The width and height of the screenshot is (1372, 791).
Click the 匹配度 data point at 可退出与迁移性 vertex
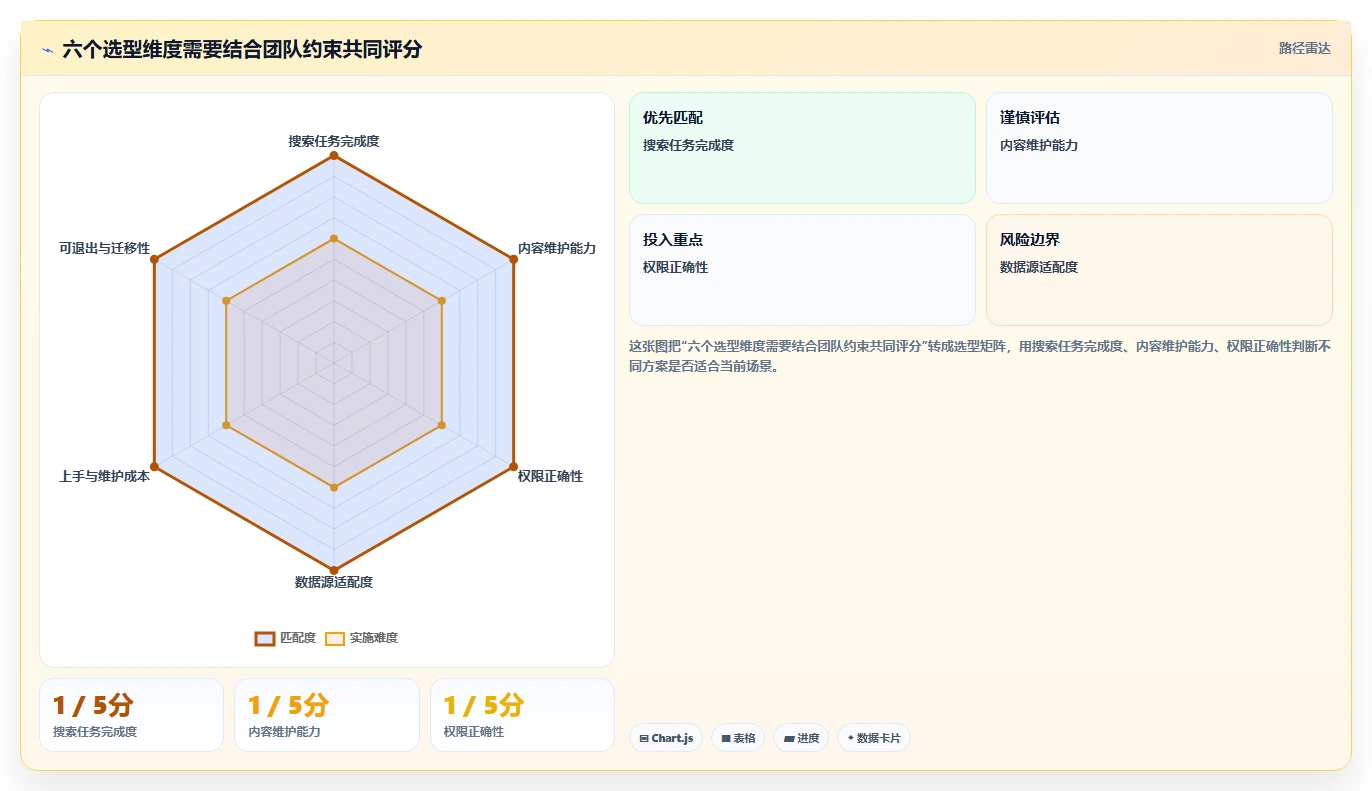154,259
